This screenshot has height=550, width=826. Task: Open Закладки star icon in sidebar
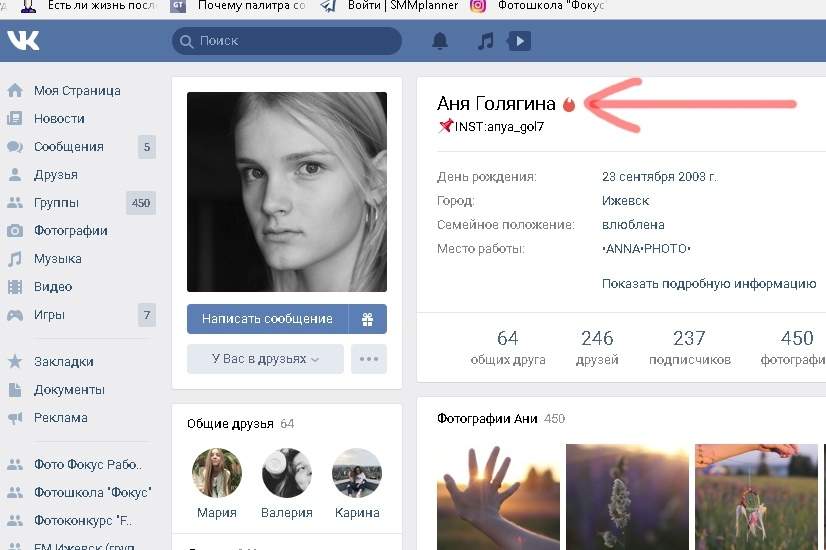[x=15, y=361]
